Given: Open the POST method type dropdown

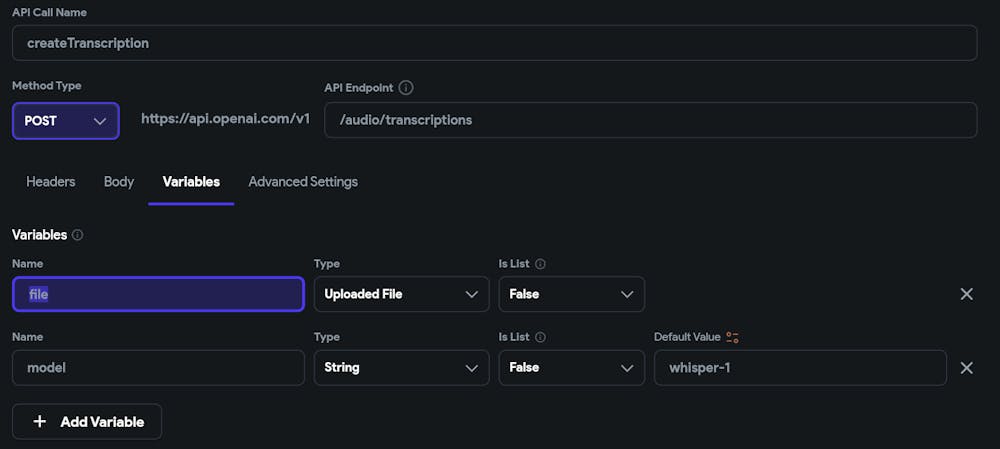Looking at the screenshot, I should (66, 121).
